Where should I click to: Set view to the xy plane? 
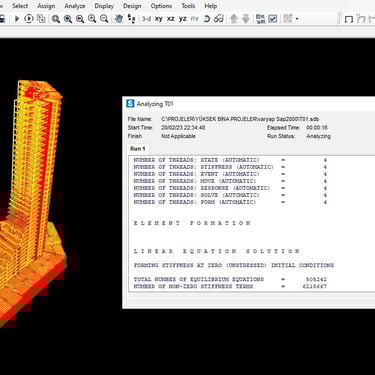(159, 19)
